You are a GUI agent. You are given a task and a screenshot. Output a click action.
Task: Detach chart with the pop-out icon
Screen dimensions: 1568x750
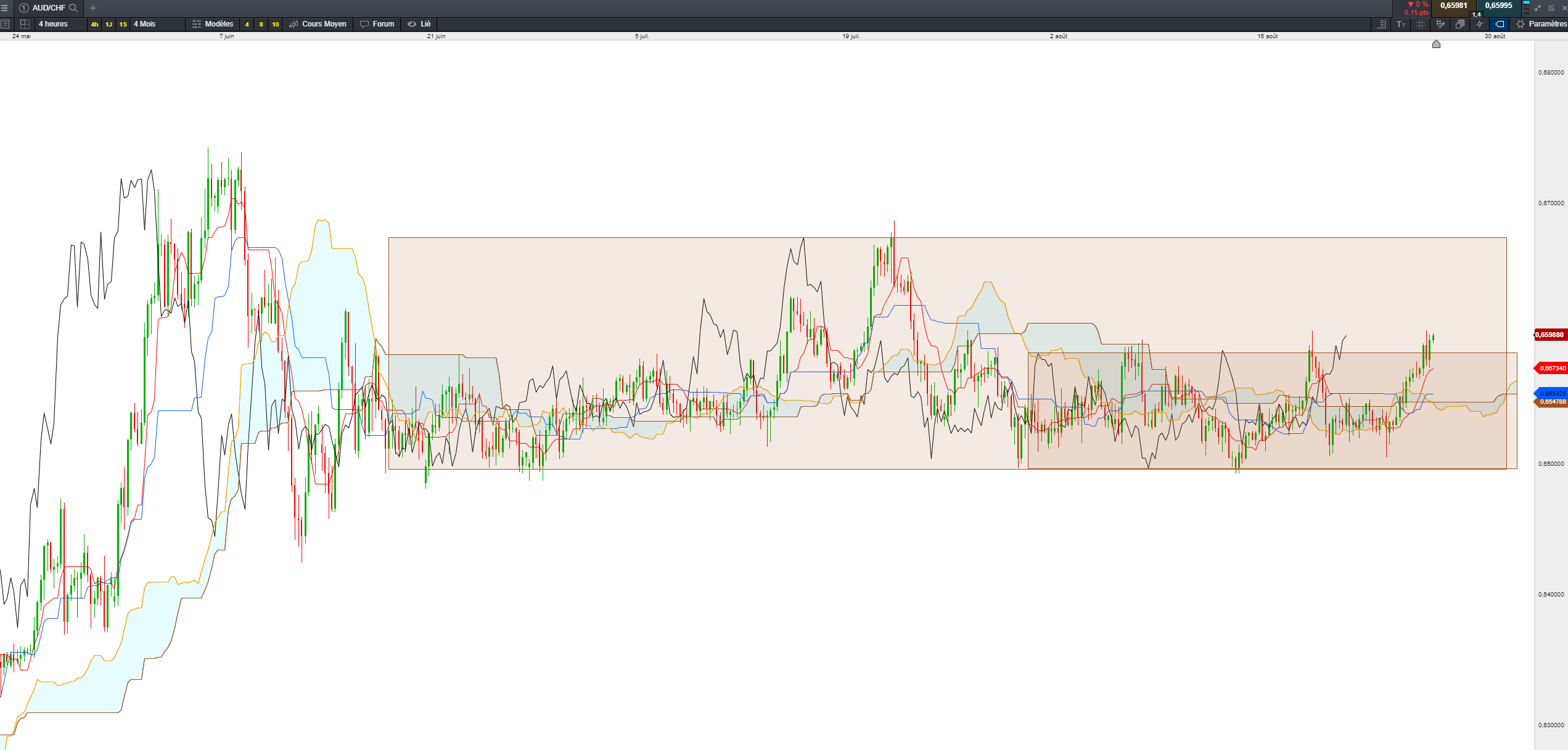click(x=1551, y=8)
